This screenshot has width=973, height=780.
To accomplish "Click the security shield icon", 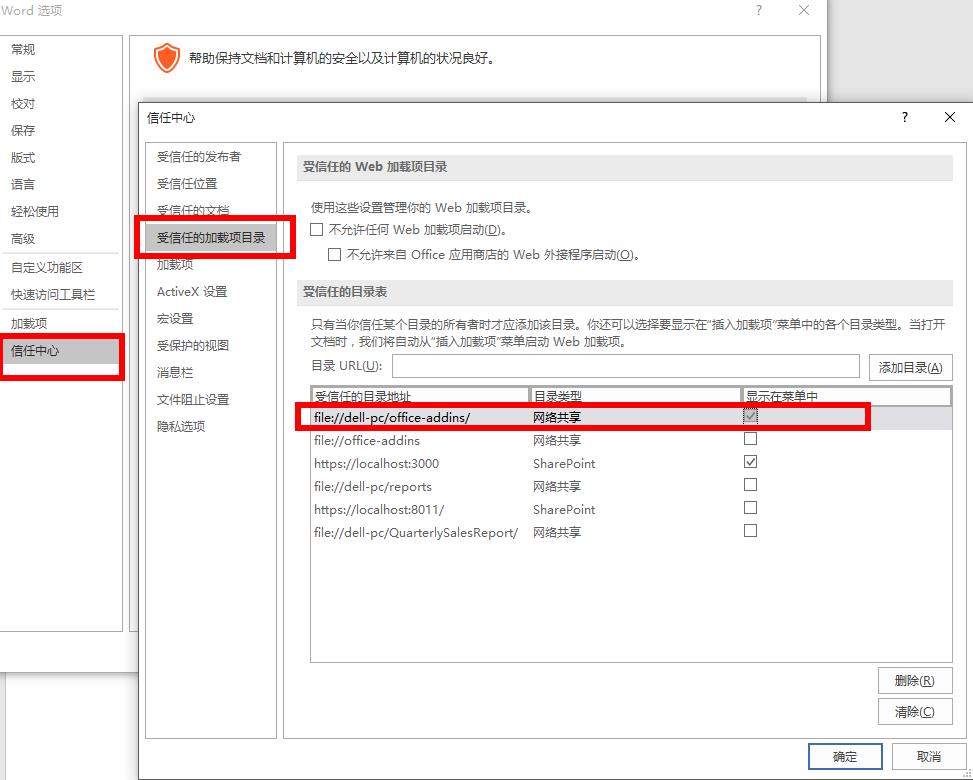I will coord(167,57).
